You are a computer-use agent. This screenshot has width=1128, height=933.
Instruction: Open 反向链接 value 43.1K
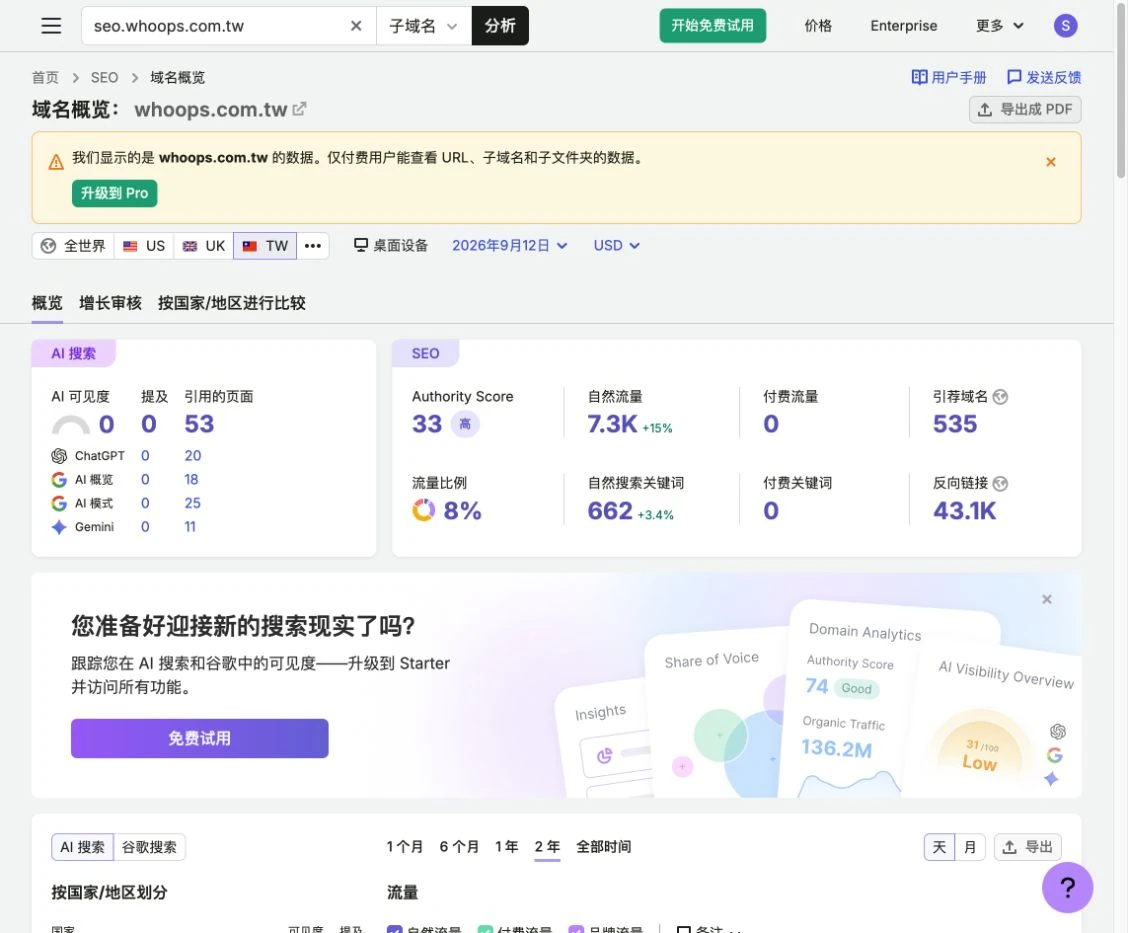coord(964,511)
